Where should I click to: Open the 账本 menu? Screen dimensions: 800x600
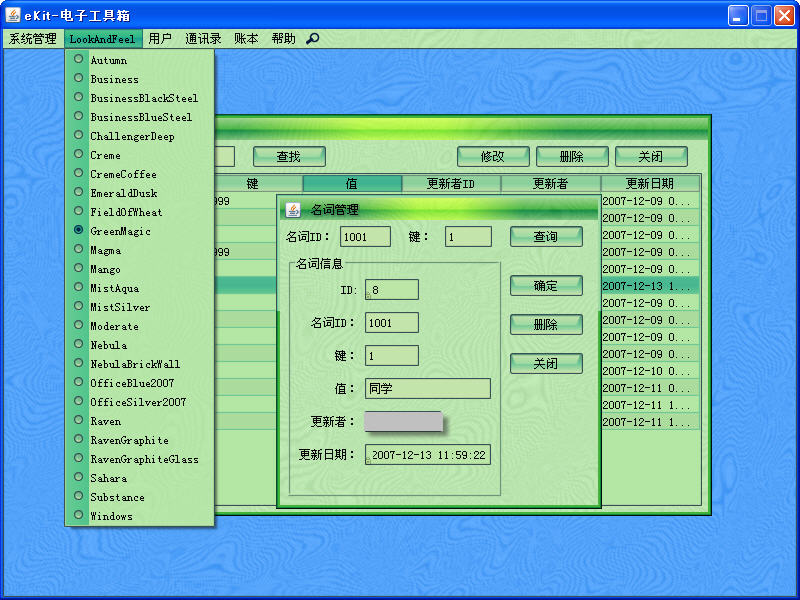tap(246, 39)
